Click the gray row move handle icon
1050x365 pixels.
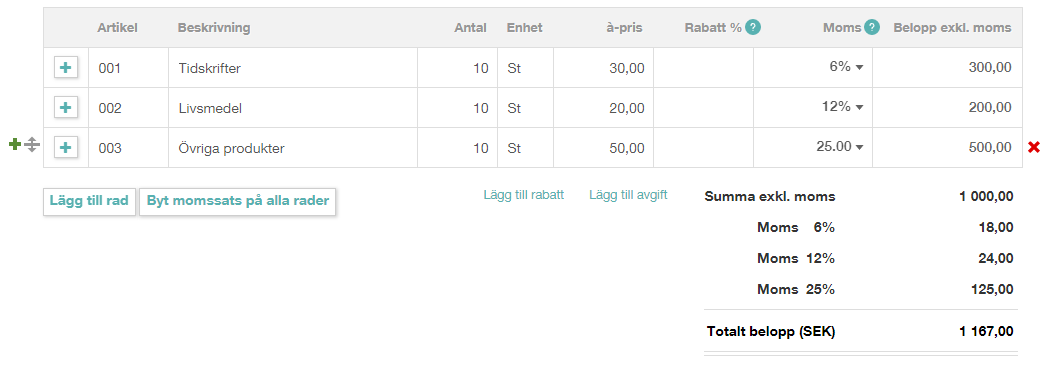tap(31, 144)
